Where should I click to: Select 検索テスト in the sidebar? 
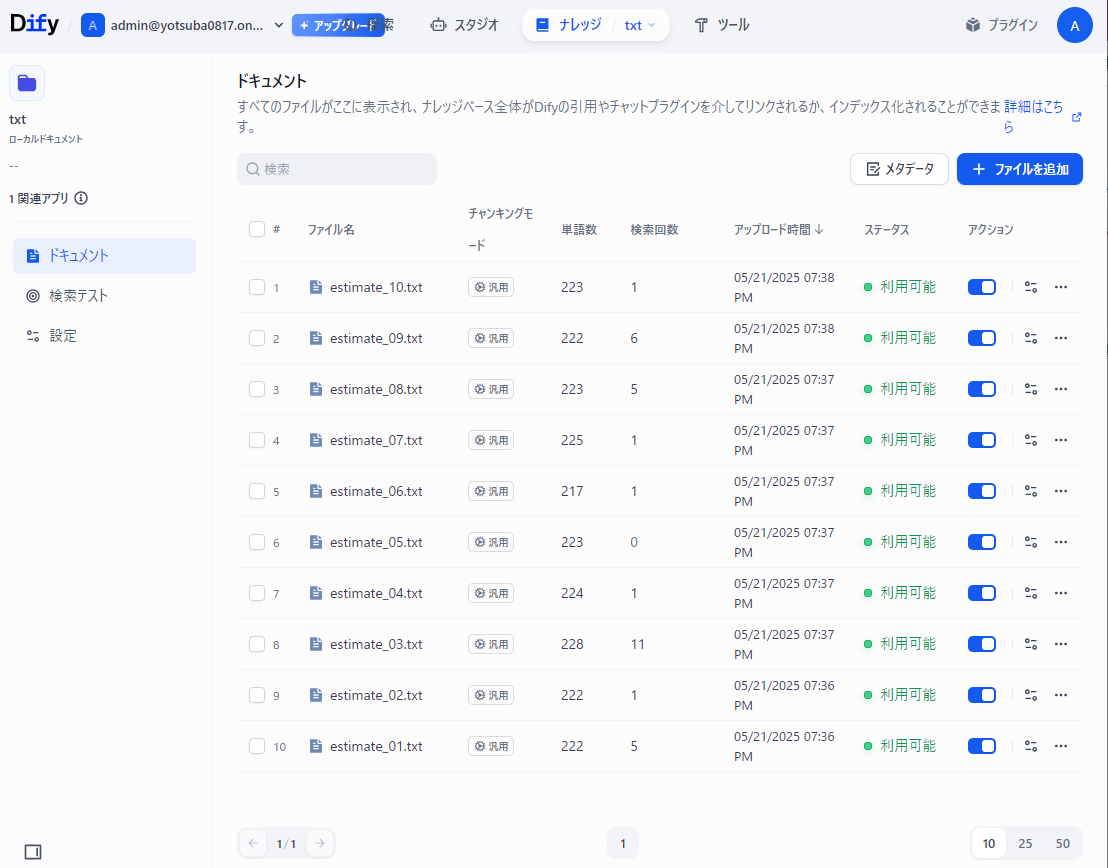pyautogui.click(x=105, y=295)
